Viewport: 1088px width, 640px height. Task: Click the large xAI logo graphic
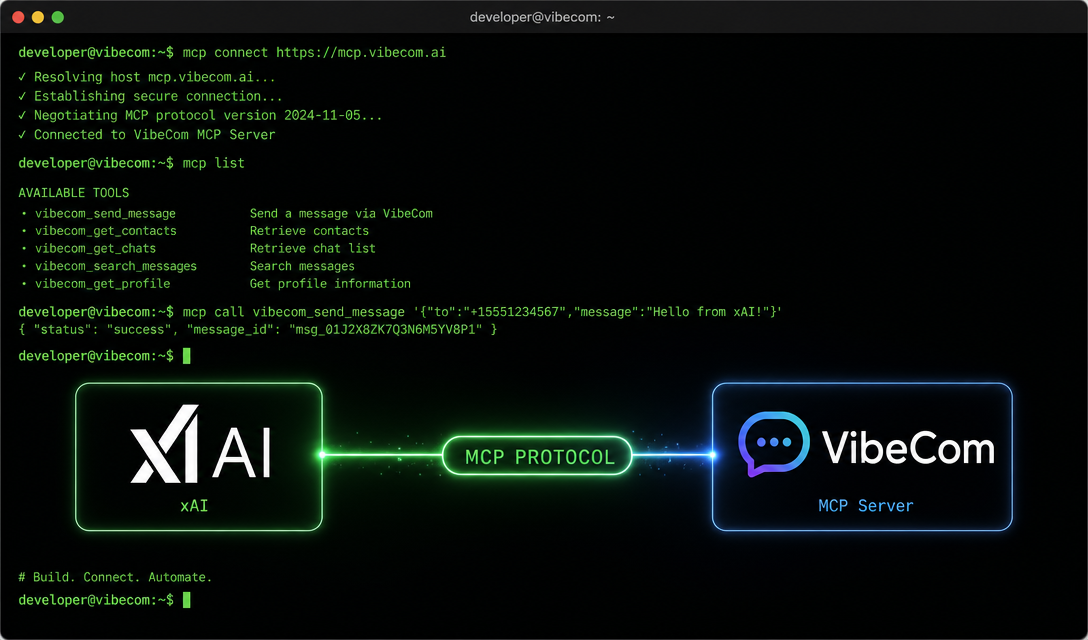[x=201, y=444]
